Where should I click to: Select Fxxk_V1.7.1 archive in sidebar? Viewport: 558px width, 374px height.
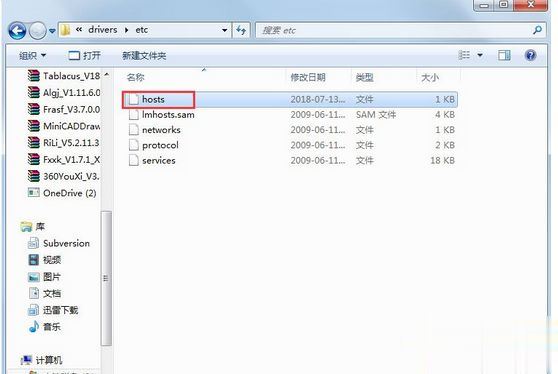pos(64,159)
